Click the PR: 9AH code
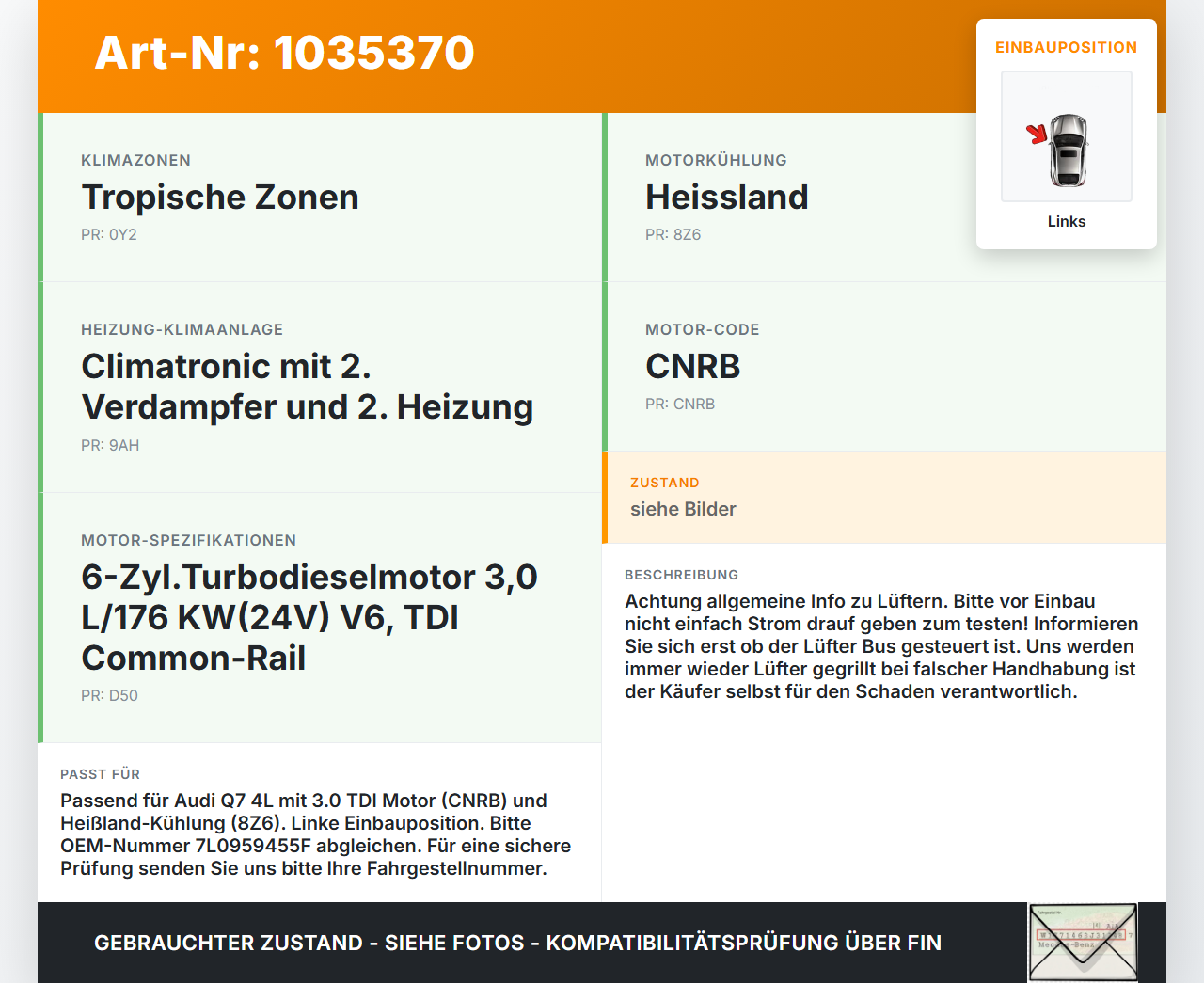The height and width of the screenshot is (984, 1204). click(110, 446)
